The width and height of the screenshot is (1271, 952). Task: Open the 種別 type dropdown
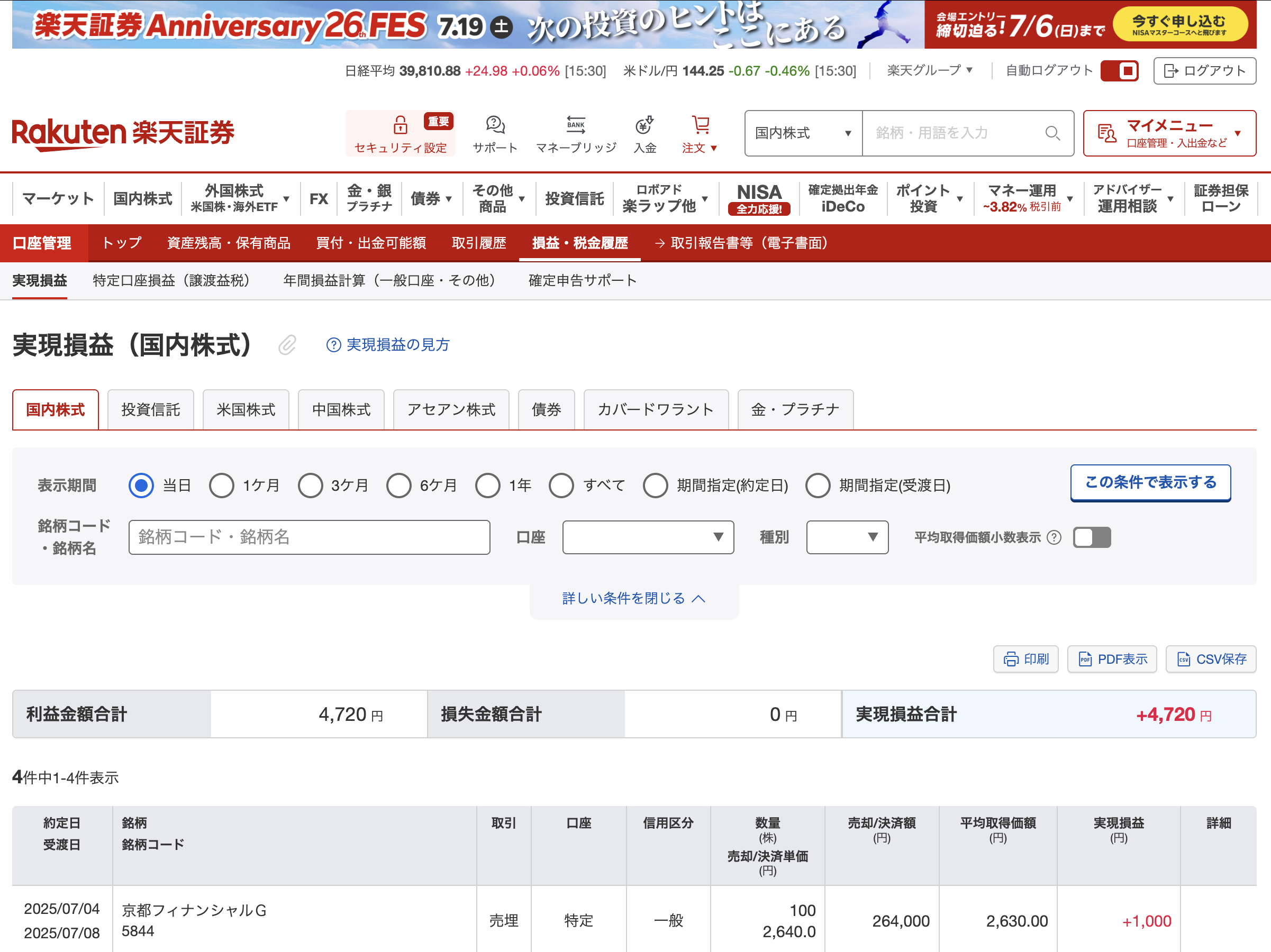pyautogui.click(x=848, y=537)
